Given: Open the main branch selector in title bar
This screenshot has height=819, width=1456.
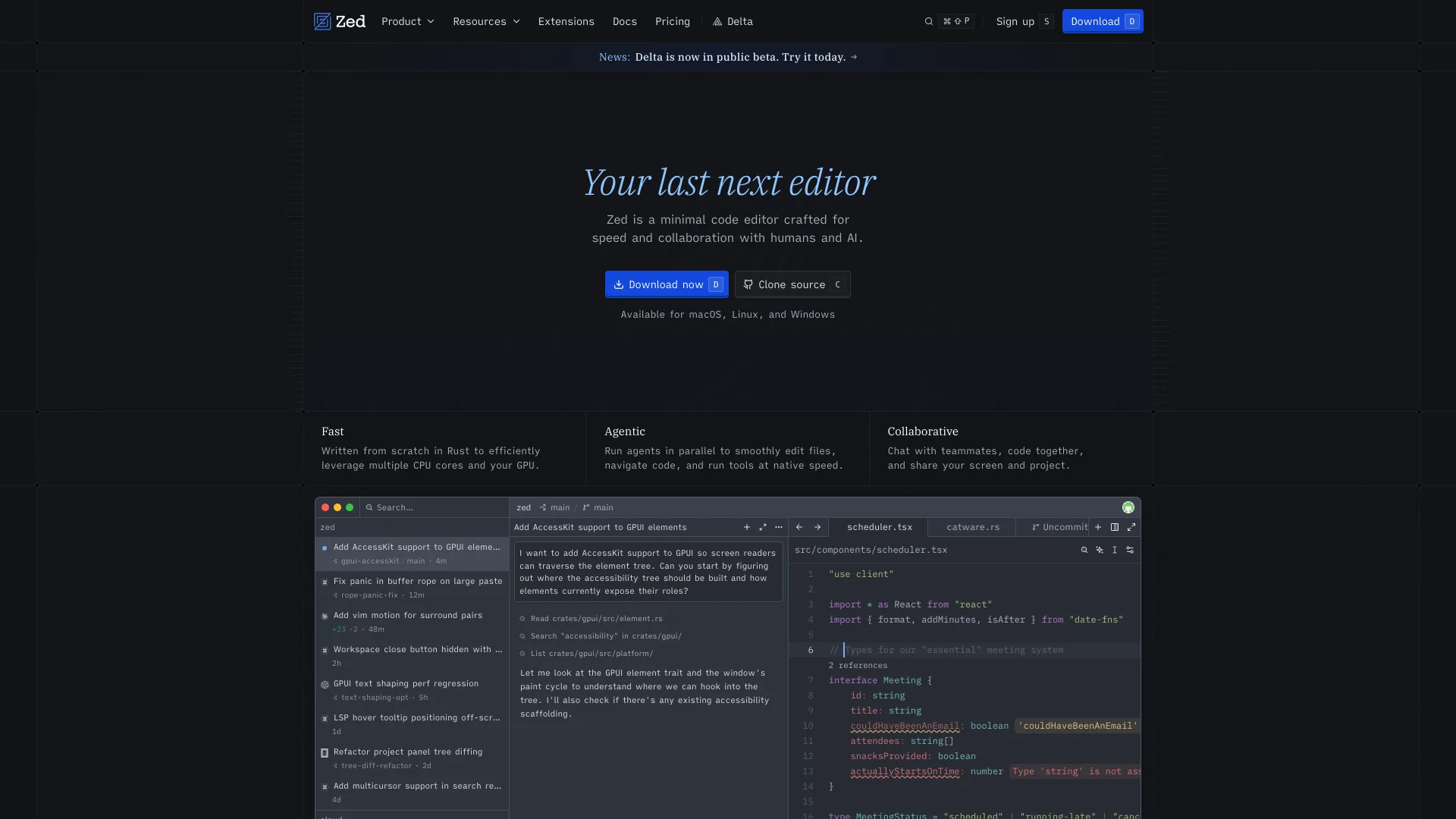Looking at the screenshot, I should click(598, 507).
